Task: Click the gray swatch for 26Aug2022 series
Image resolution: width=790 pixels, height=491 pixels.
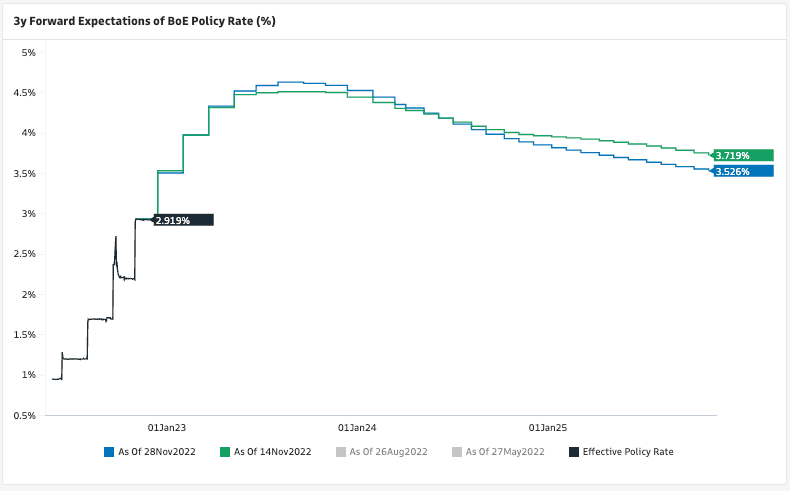Action: (x=341, y=452)
